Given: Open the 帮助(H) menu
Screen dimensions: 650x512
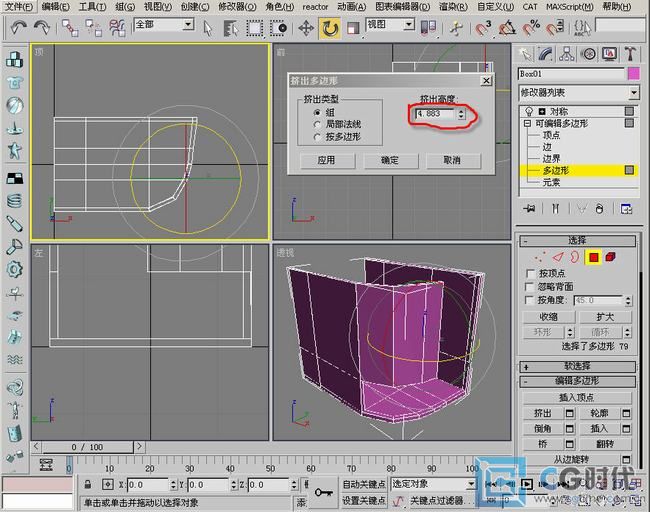Looking at the screenshot, I should point(617,7).
